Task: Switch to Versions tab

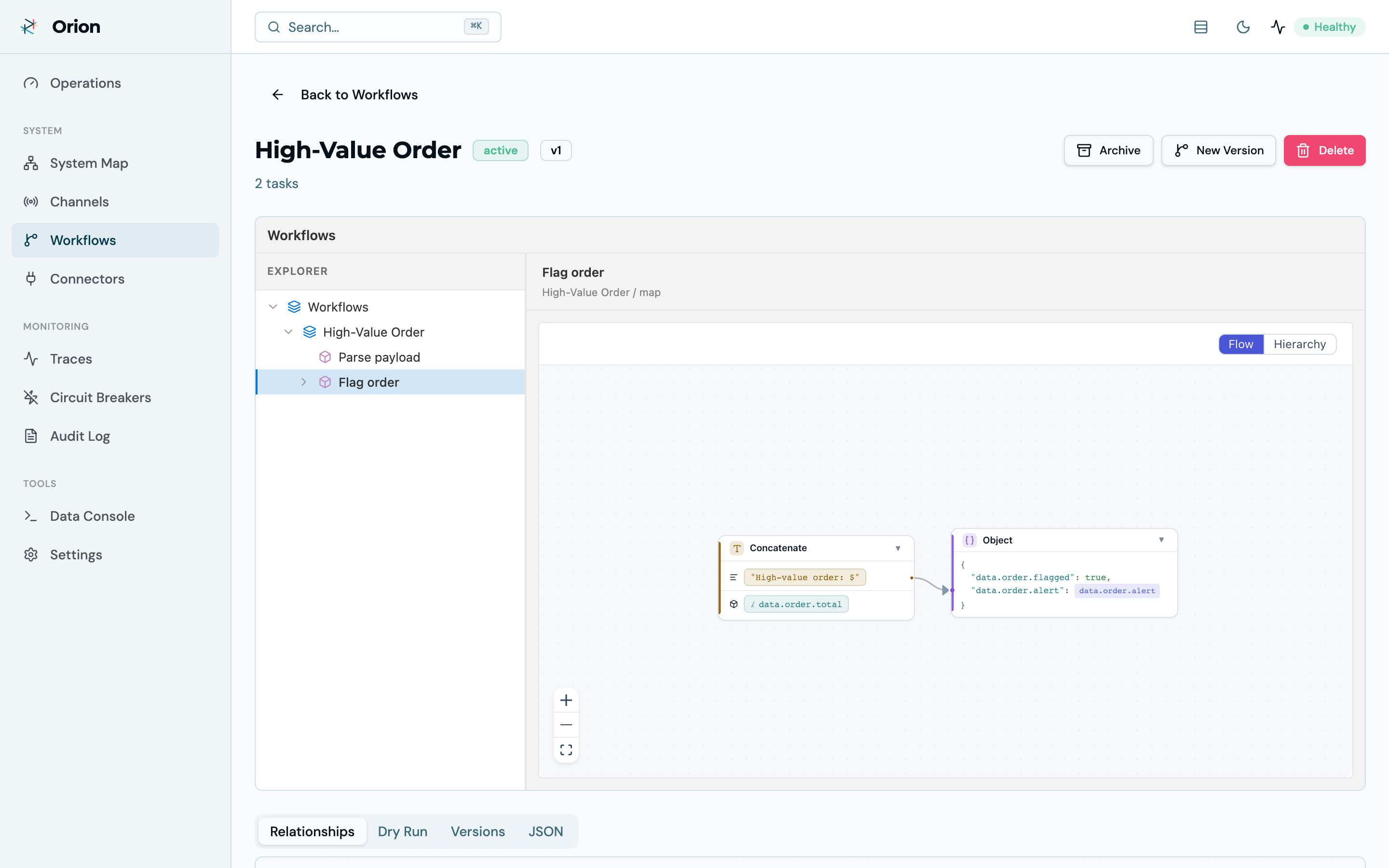Action: point(477,831)
